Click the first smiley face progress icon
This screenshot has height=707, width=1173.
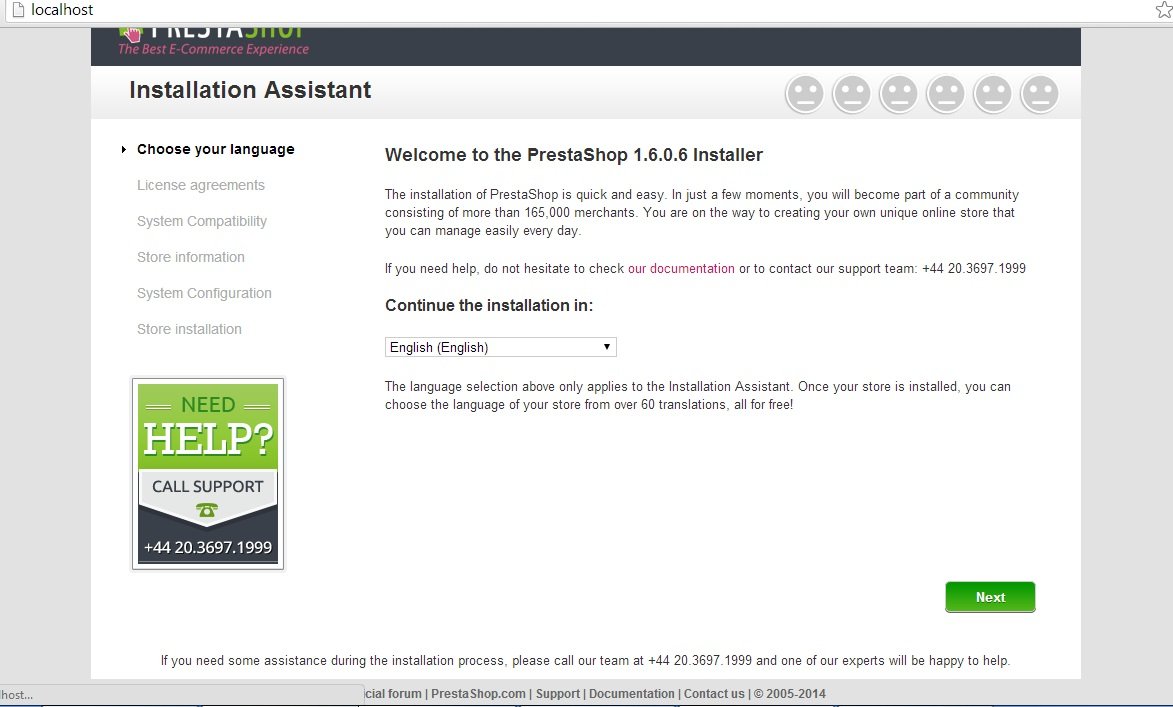coord(805,94)
